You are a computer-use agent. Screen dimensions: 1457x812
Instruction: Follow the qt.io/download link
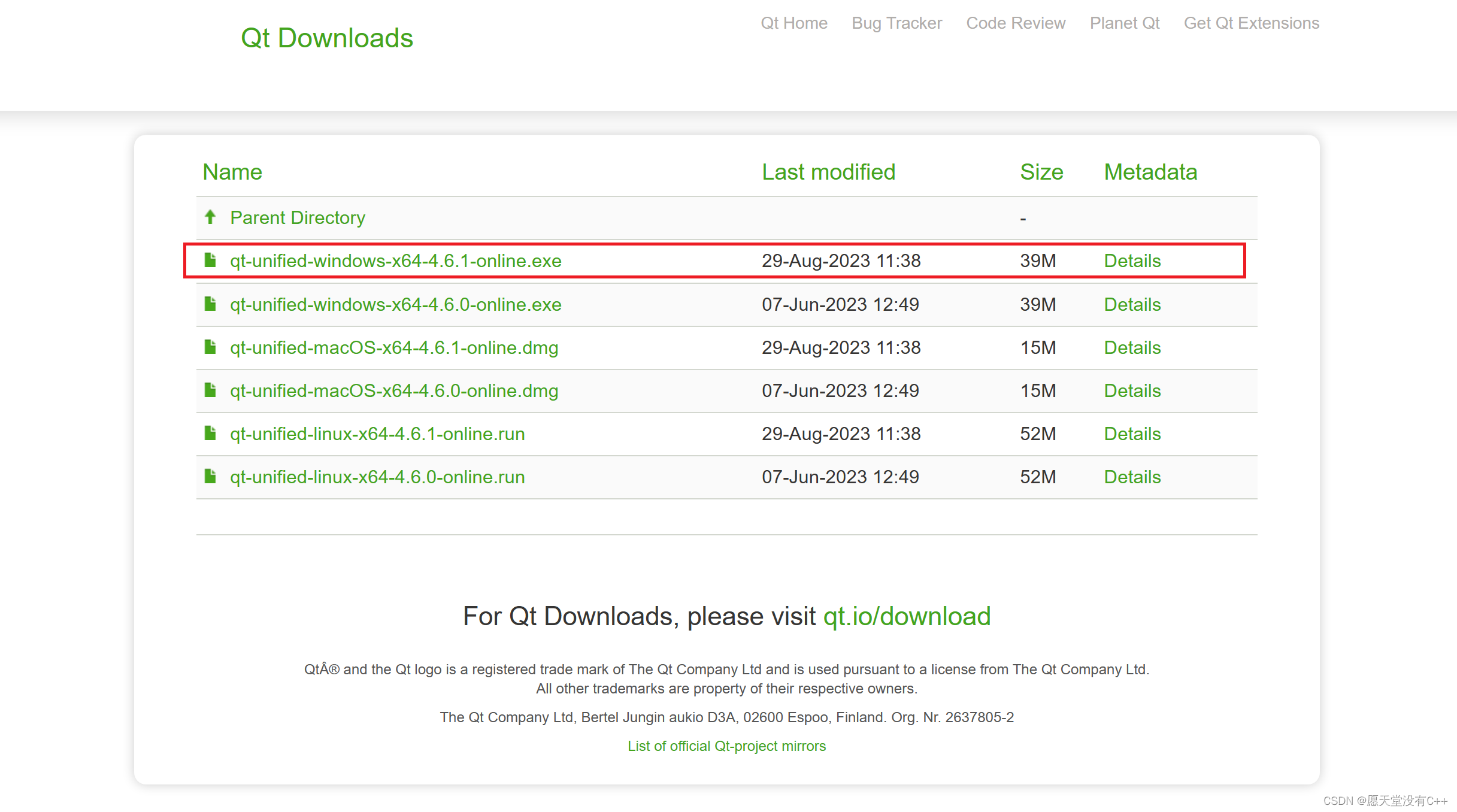tap(907, 617)
